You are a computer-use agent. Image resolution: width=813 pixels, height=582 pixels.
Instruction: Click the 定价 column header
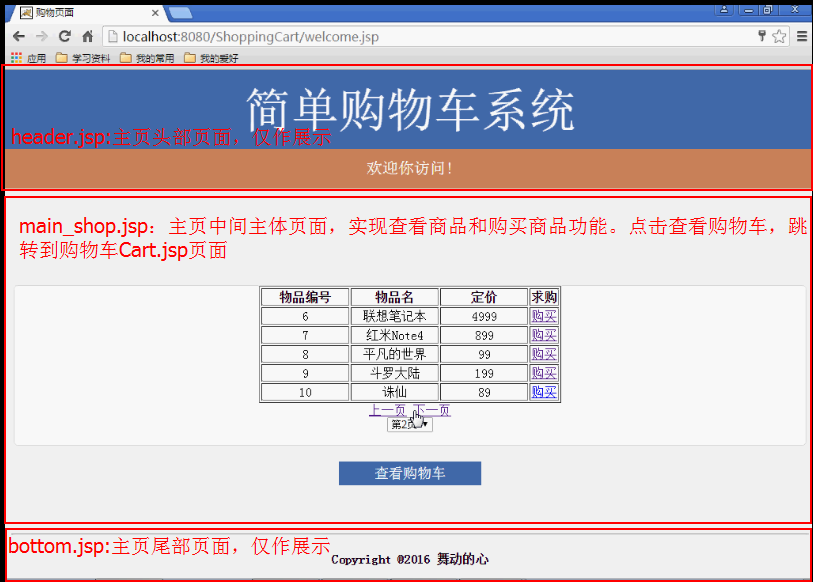point(484,297)
